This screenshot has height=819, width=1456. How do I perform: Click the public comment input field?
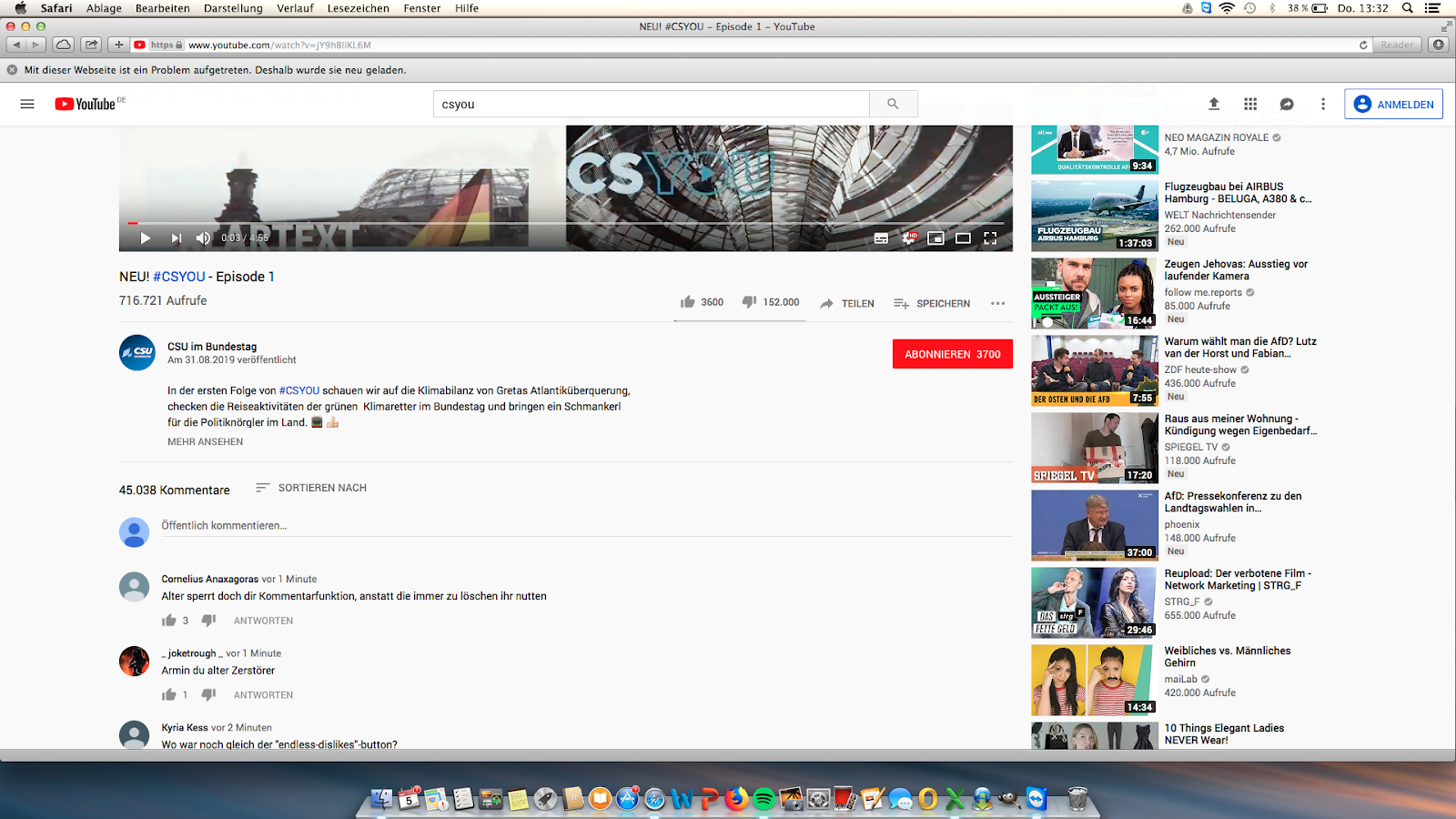pyautogui.click(x=587, y=526)
